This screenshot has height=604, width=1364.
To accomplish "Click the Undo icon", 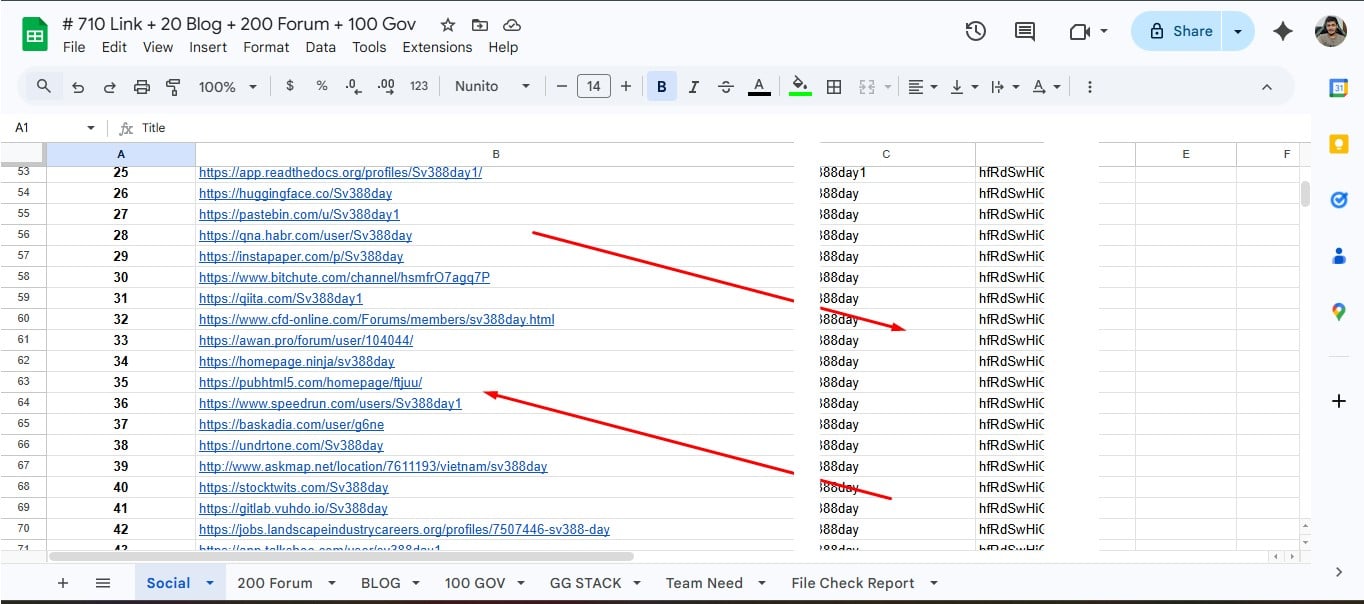I will click(78, 86).
